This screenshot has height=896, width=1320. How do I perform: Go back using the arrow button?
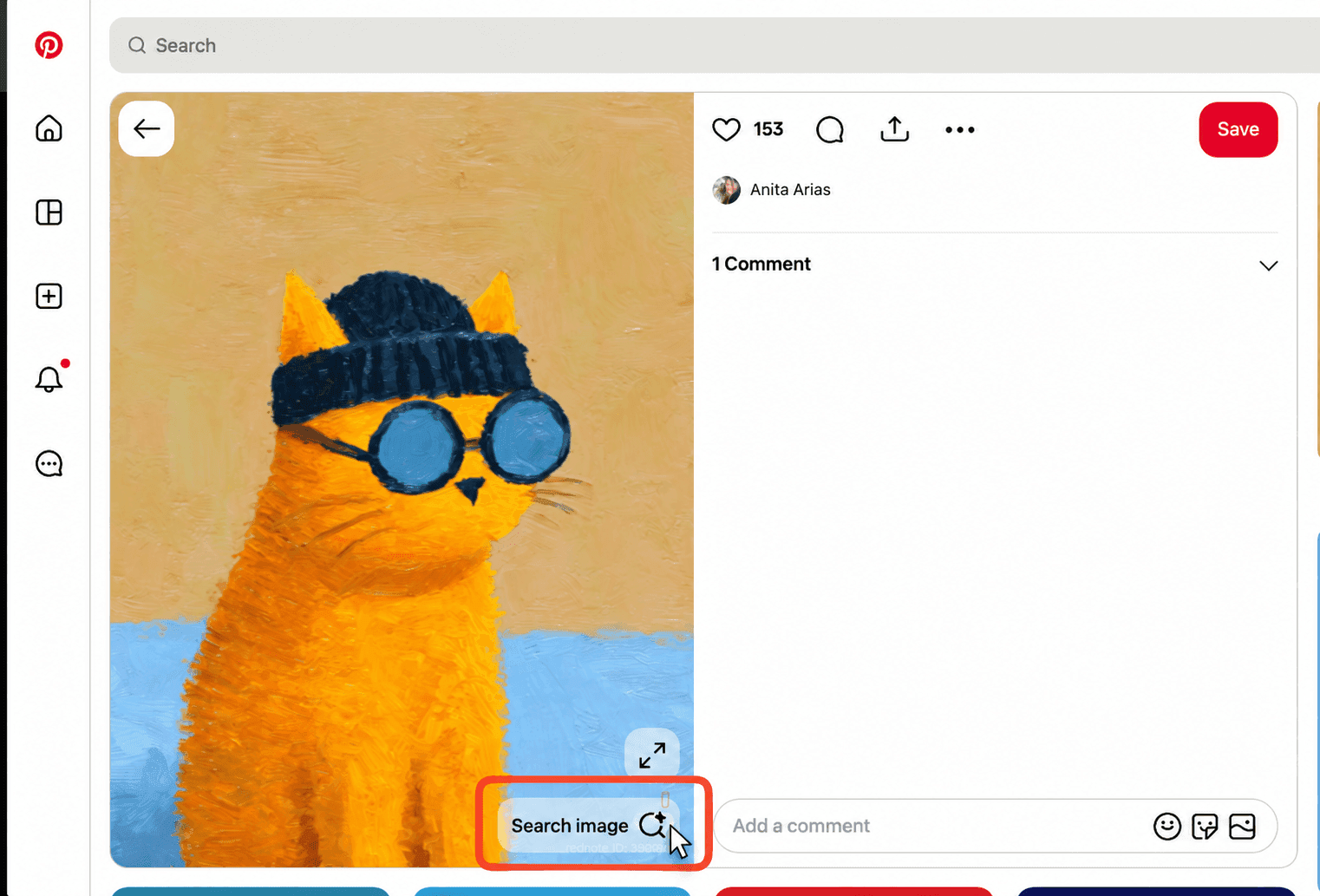point(147,128)
